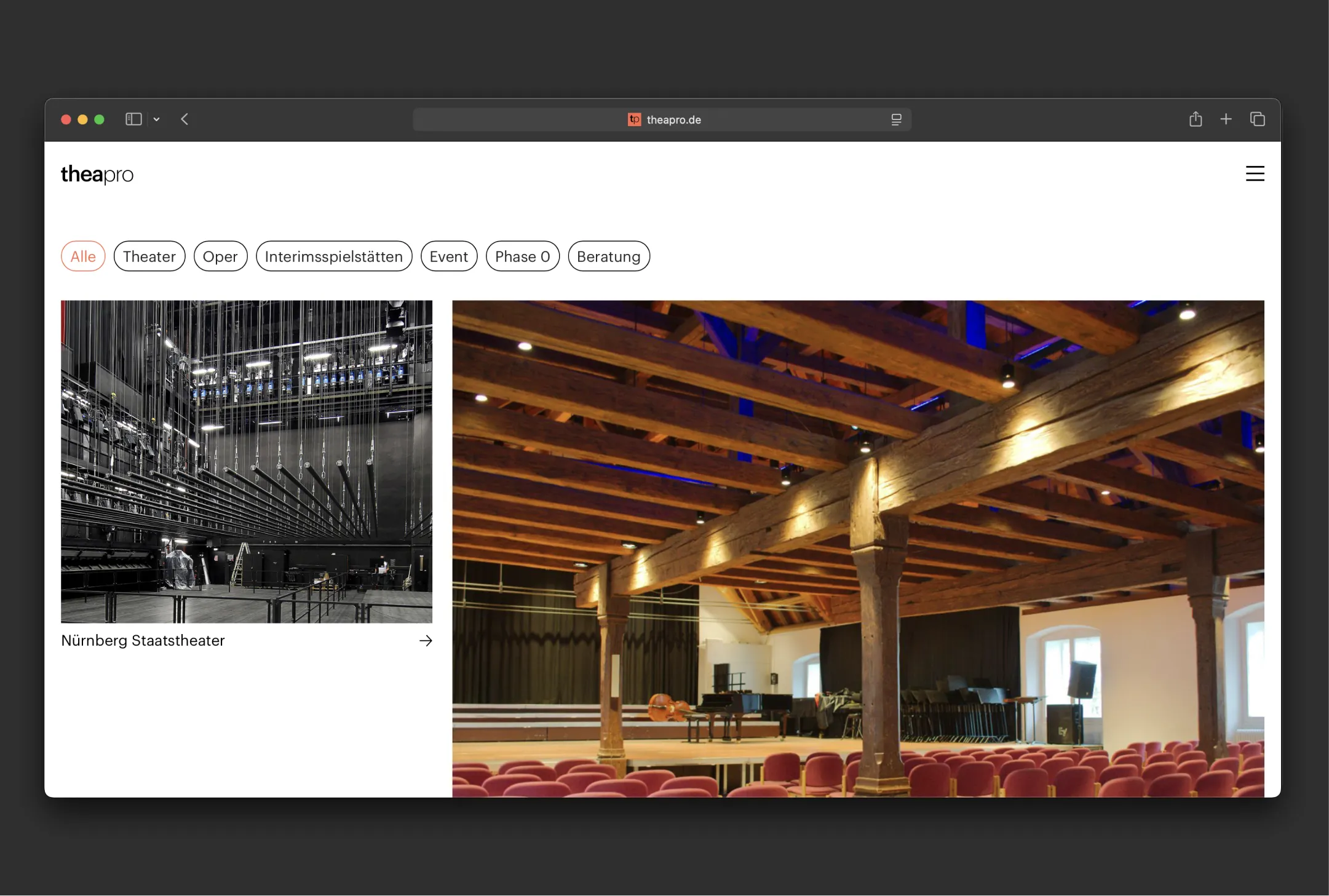Click the reader view icon in the URL bar

pos(896,119)
